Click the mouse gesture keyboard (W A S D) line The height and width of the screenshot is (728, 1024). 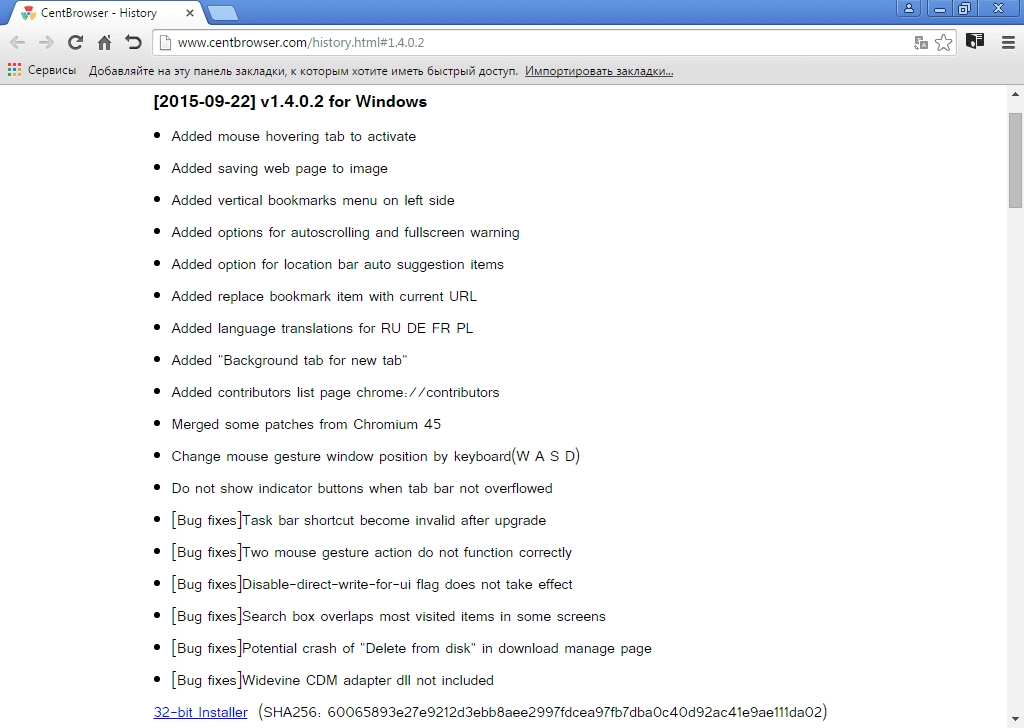coord(376,456)
